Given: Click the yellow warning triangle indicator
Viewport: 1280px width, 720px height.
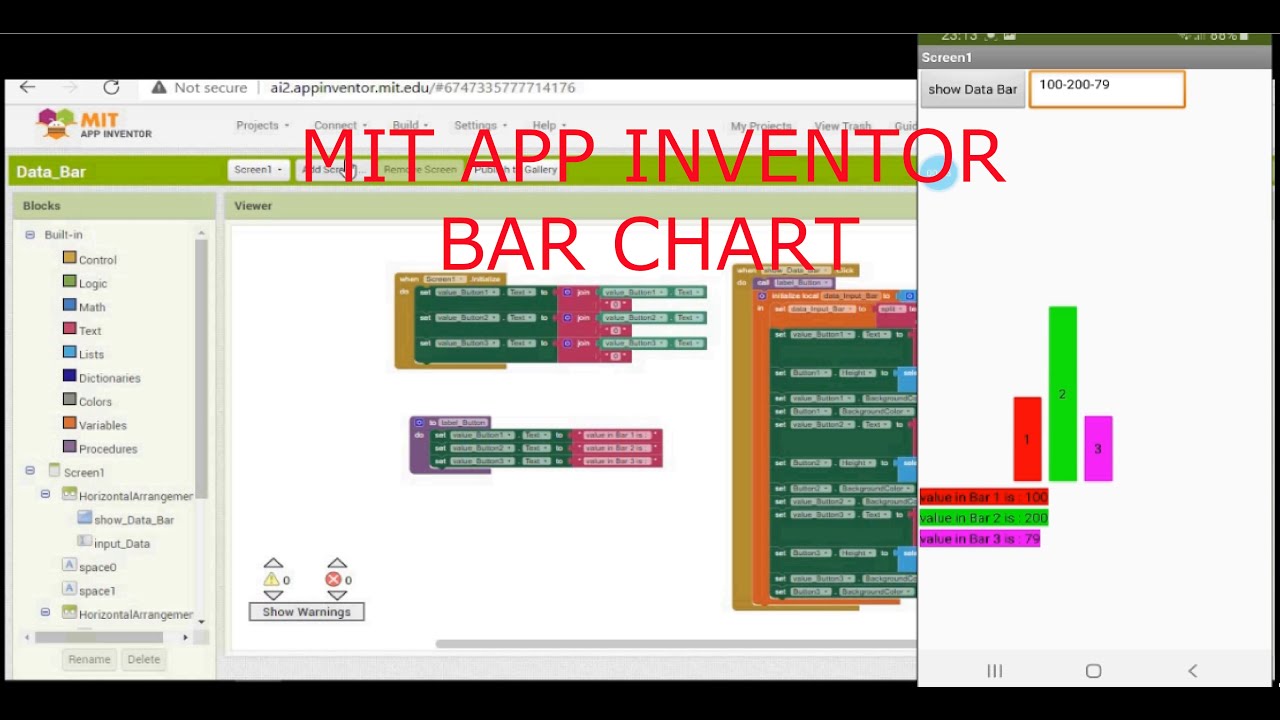Looking at the screenshot, I should click(271, 579).
